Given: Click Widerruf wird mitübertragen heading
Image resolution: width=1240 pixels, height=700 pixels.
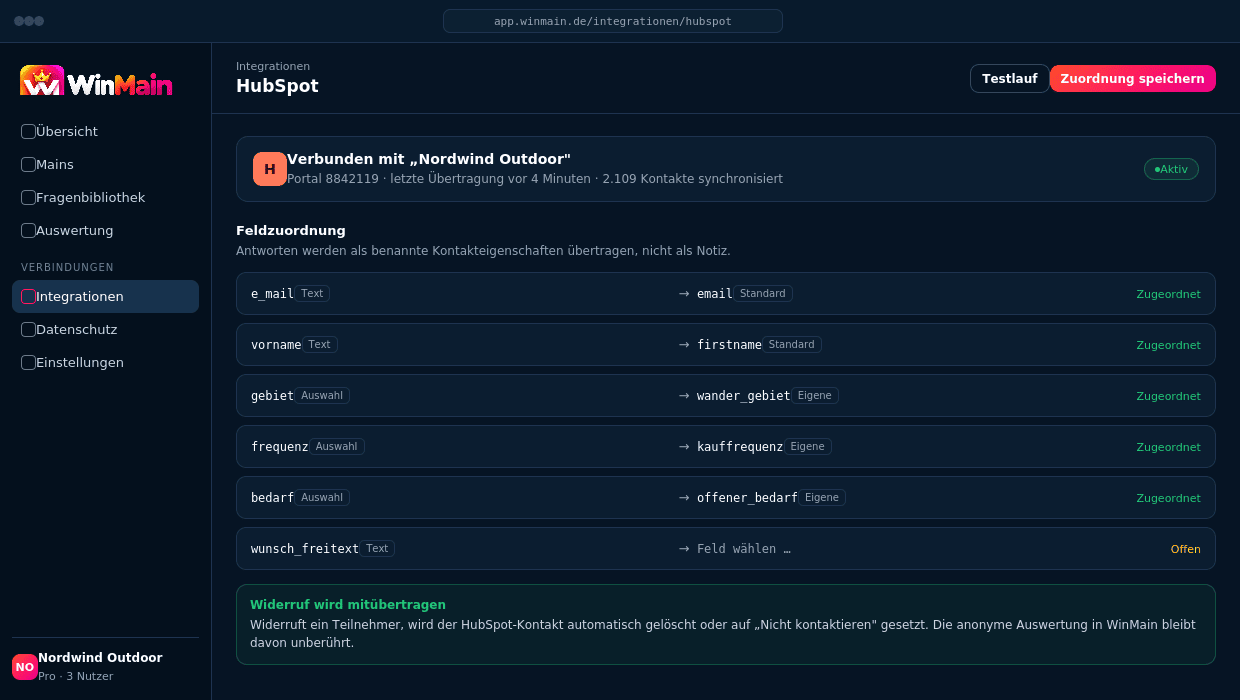Looking at the screenshot, I should coord(348,605).
